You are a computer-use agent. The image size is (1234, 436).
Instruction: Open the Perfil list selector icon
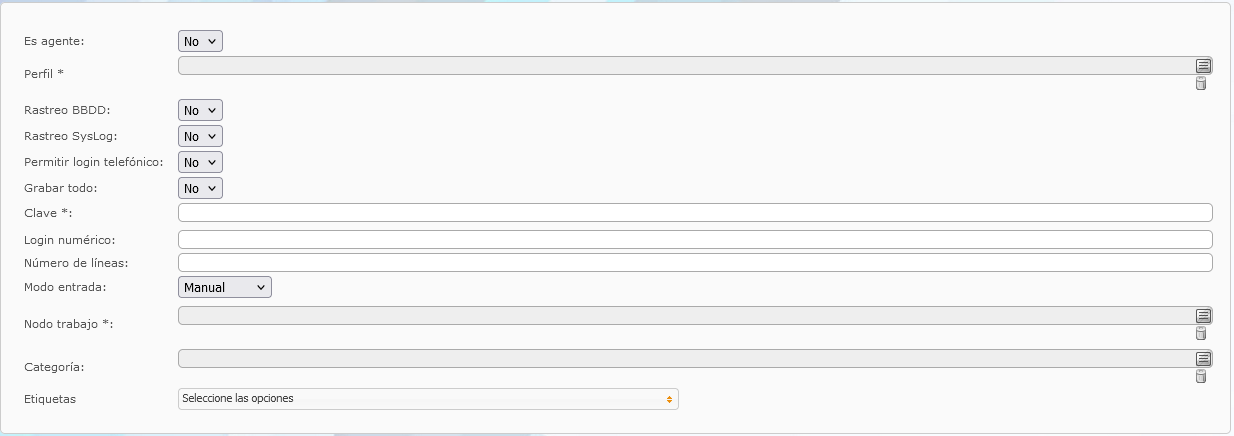[1203, 66]
